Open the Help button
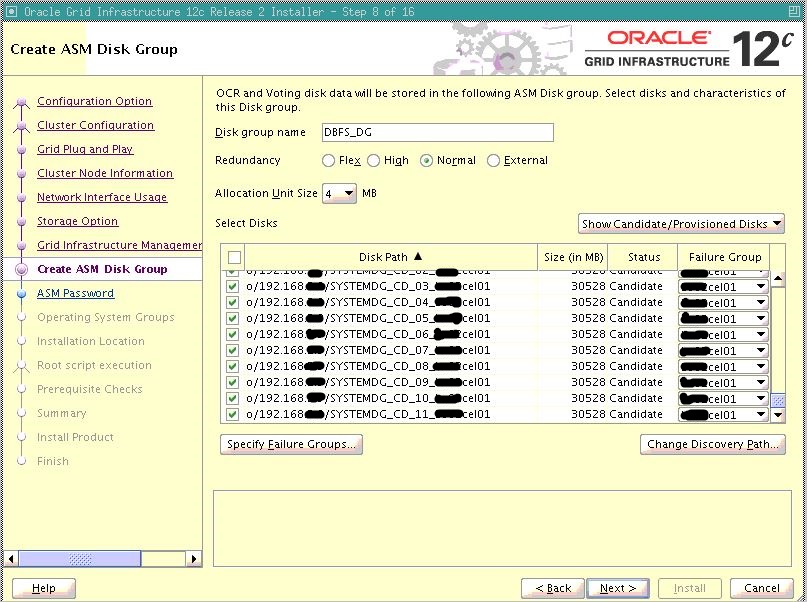The width and height of the screenshot is (807, 602). tap(44, 588)
